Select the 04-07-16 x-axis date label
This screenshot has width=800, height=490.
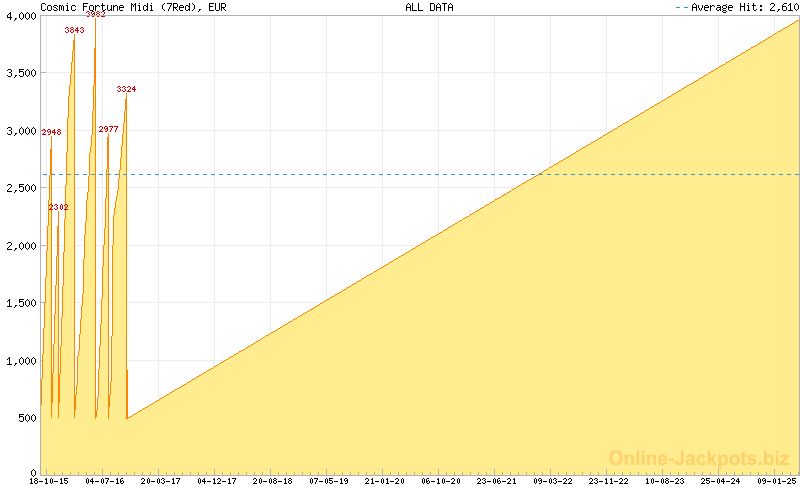105,481
